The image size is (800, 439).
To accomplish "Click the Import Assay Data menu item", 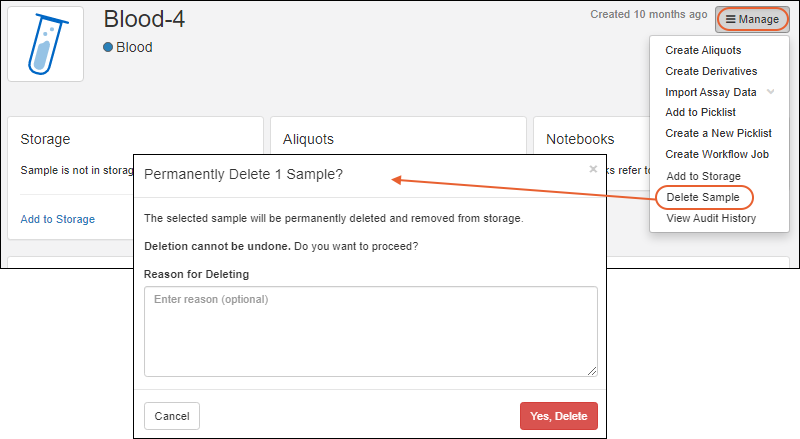I will coord(710,92).
